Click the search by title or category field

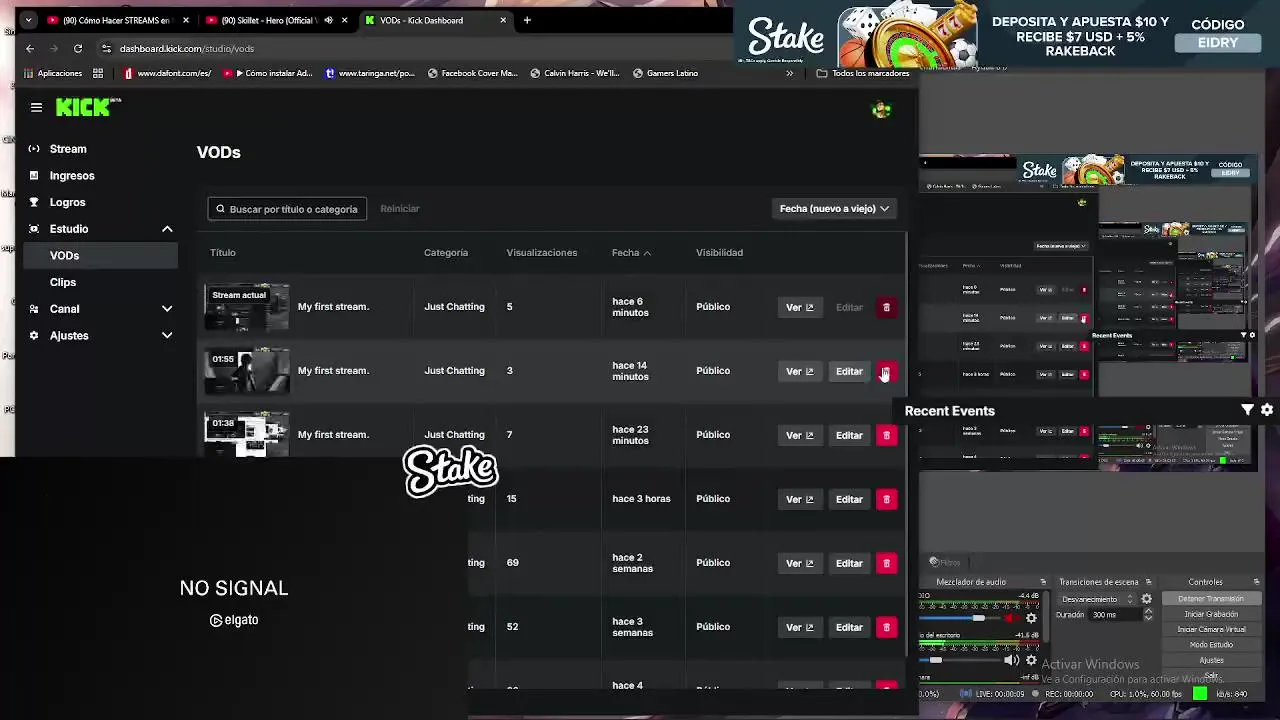(x=287, y=209)
